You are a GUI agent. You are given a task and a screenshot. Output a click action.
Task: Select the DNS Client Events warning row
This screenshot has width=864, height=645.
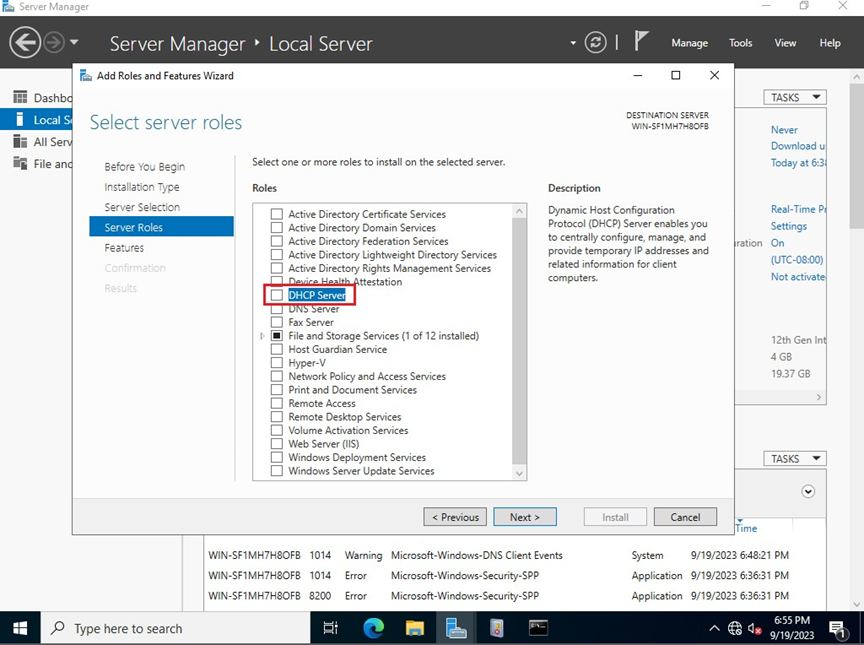click(499, 555)
